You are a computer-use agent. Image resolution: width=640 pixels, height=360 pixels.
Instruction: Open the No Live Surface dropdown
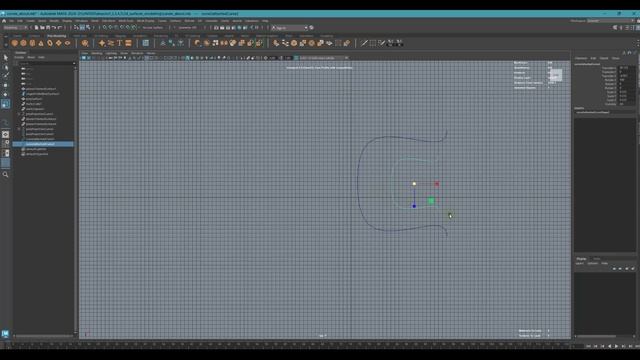tap(152, 28)
